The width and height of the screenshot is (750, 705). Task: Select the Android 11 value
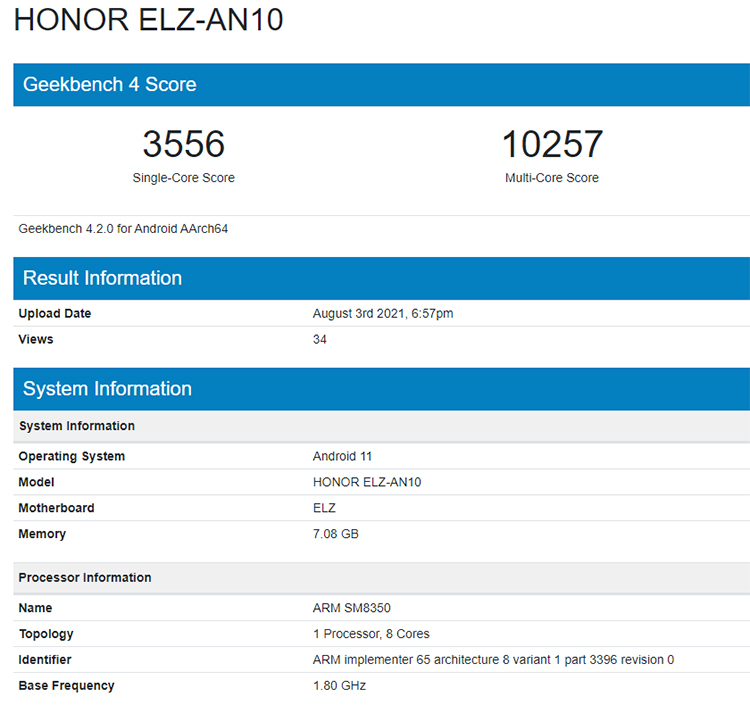tap(342, 456)
